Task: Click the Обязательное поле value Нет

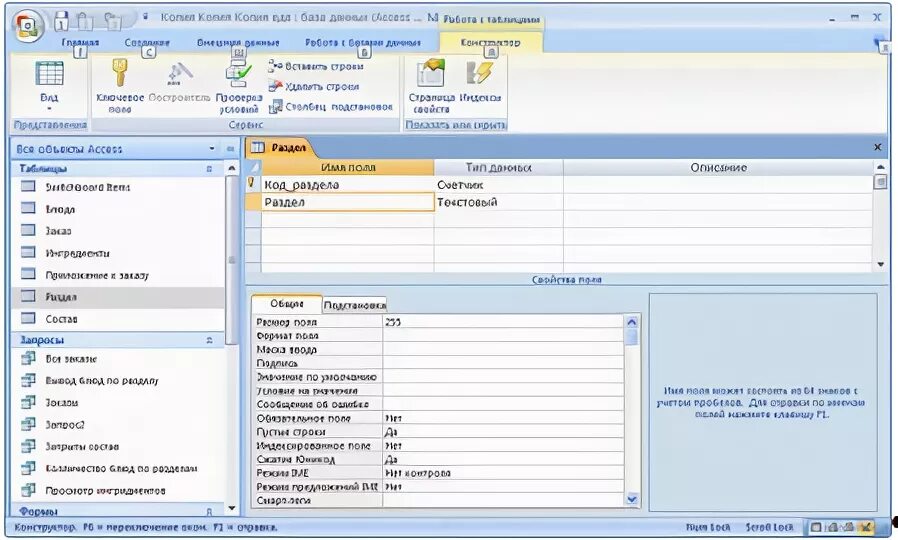Action: click(503, 418)
